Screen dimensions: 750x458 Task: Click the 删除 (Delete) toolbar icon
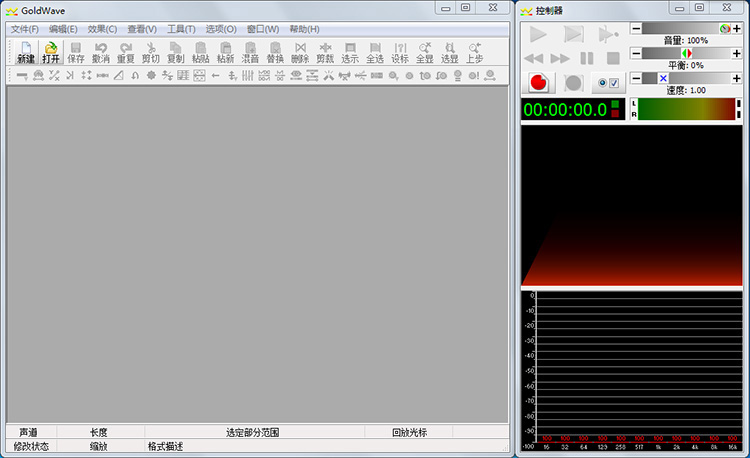[300, 53]
